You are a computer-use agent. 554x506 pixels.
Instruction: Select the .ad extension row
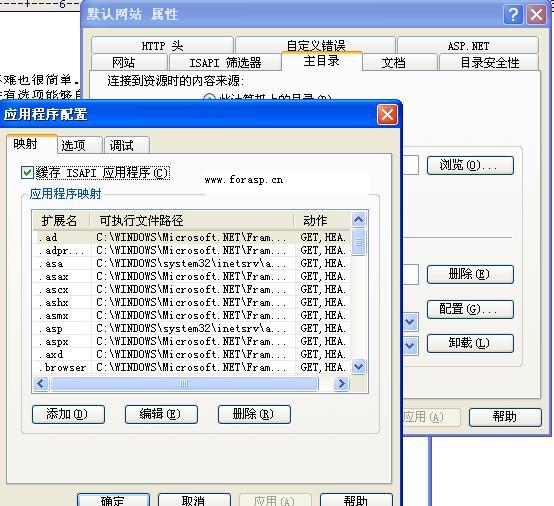coord(192,237)
